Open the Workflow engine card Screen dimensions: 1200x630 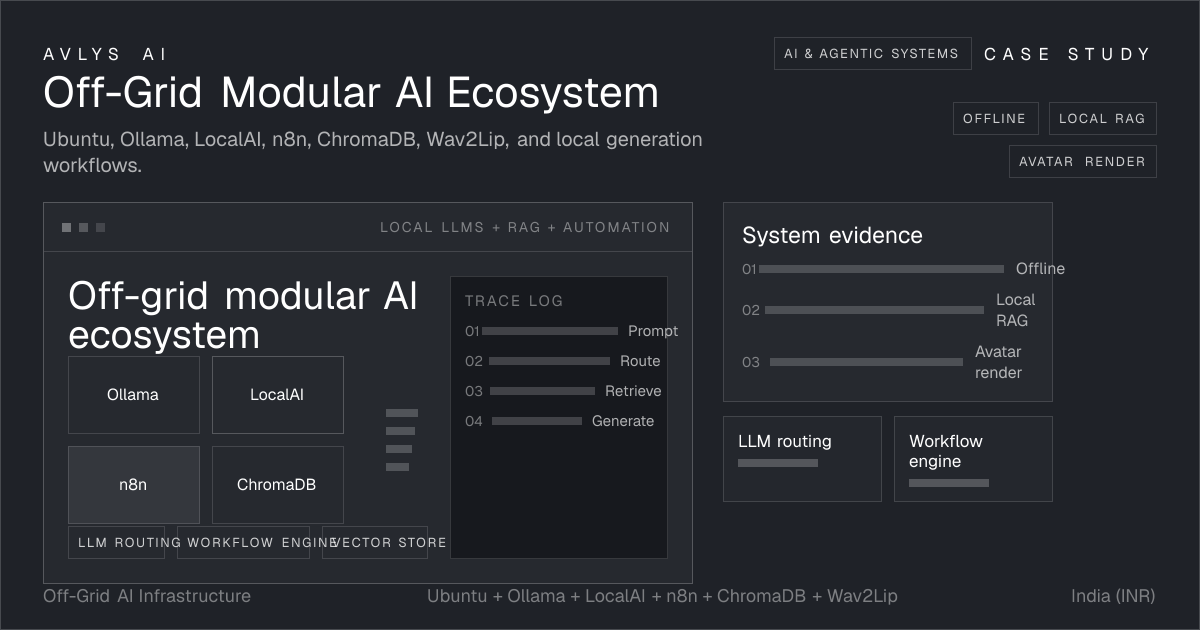click(x=973, y=458)
